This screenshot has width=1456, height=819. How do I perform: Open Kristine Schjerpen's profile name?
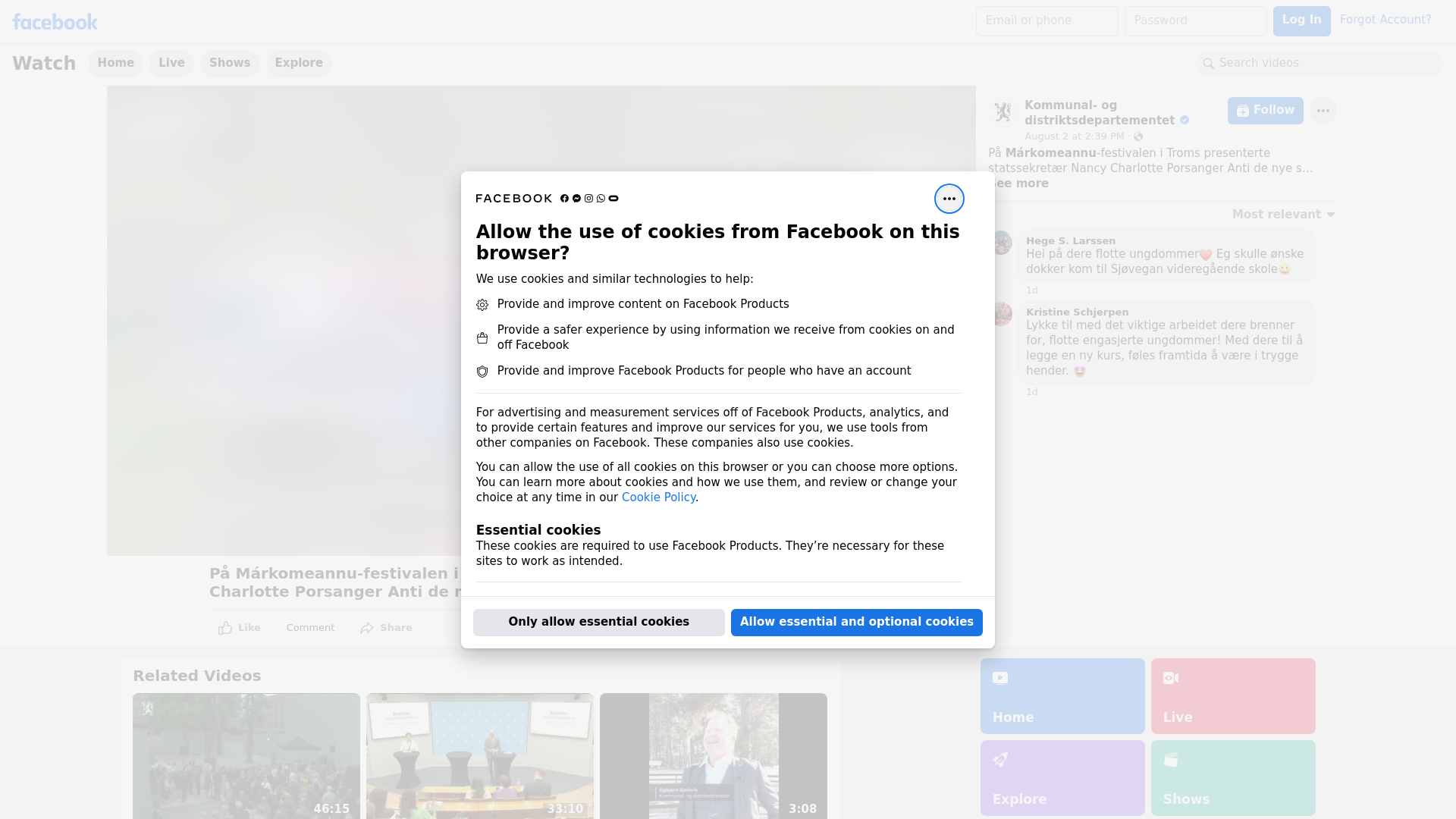click(x=1077, y=312)
